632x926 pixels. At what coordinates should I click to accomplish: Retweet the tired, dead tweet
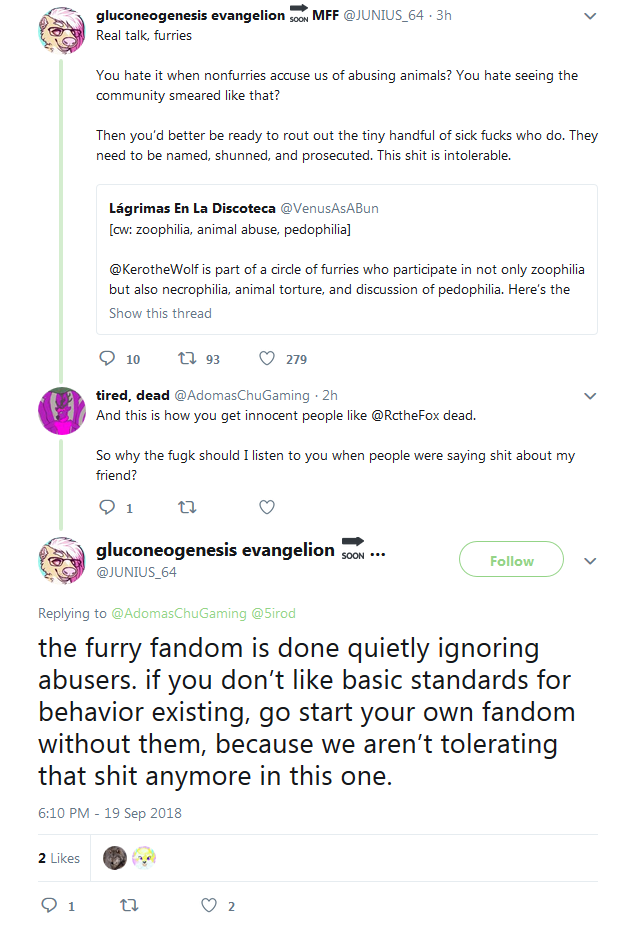(x=187, y=507)
